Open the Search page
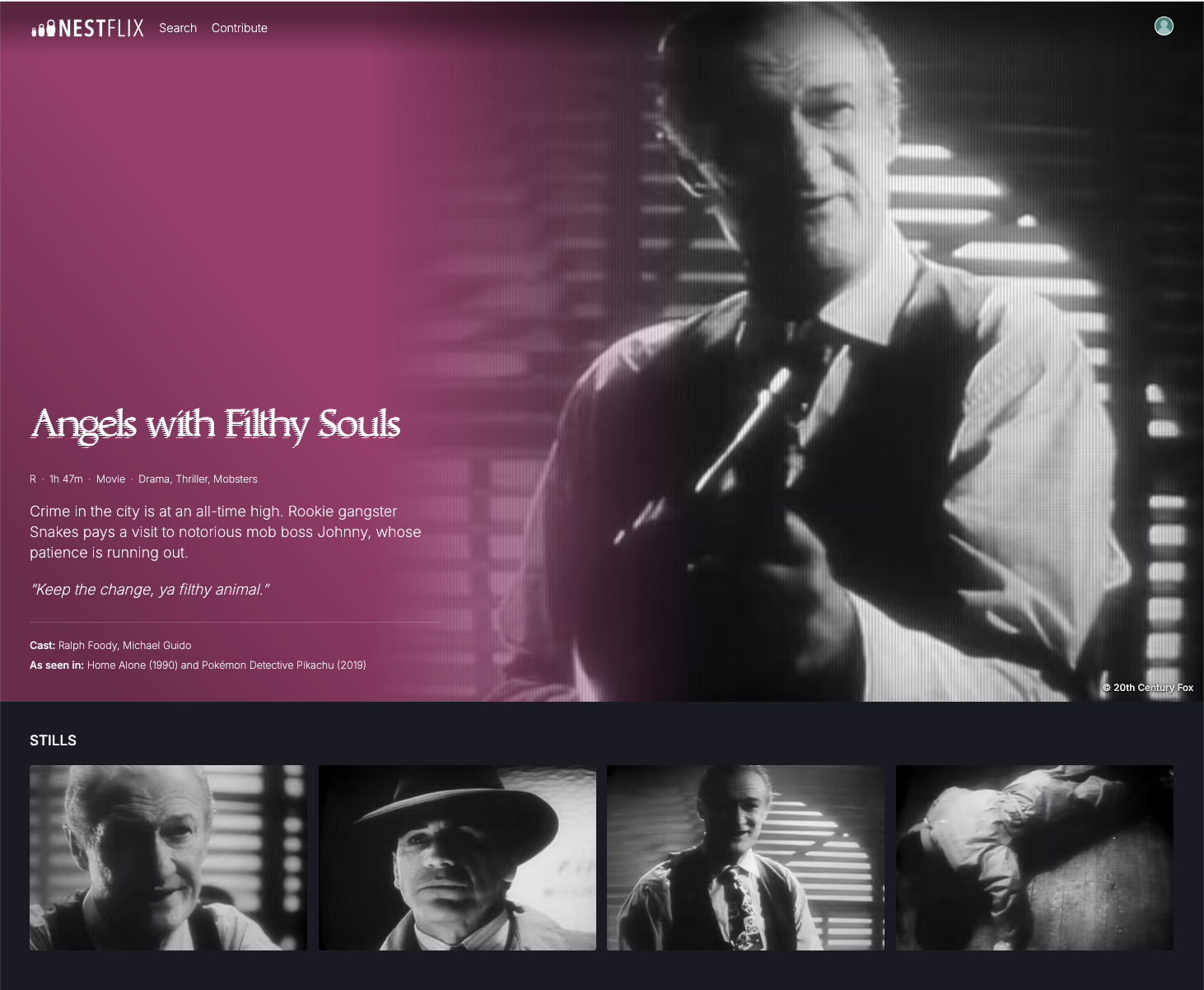Screen dimensions: 1204x990 (178, 28)
